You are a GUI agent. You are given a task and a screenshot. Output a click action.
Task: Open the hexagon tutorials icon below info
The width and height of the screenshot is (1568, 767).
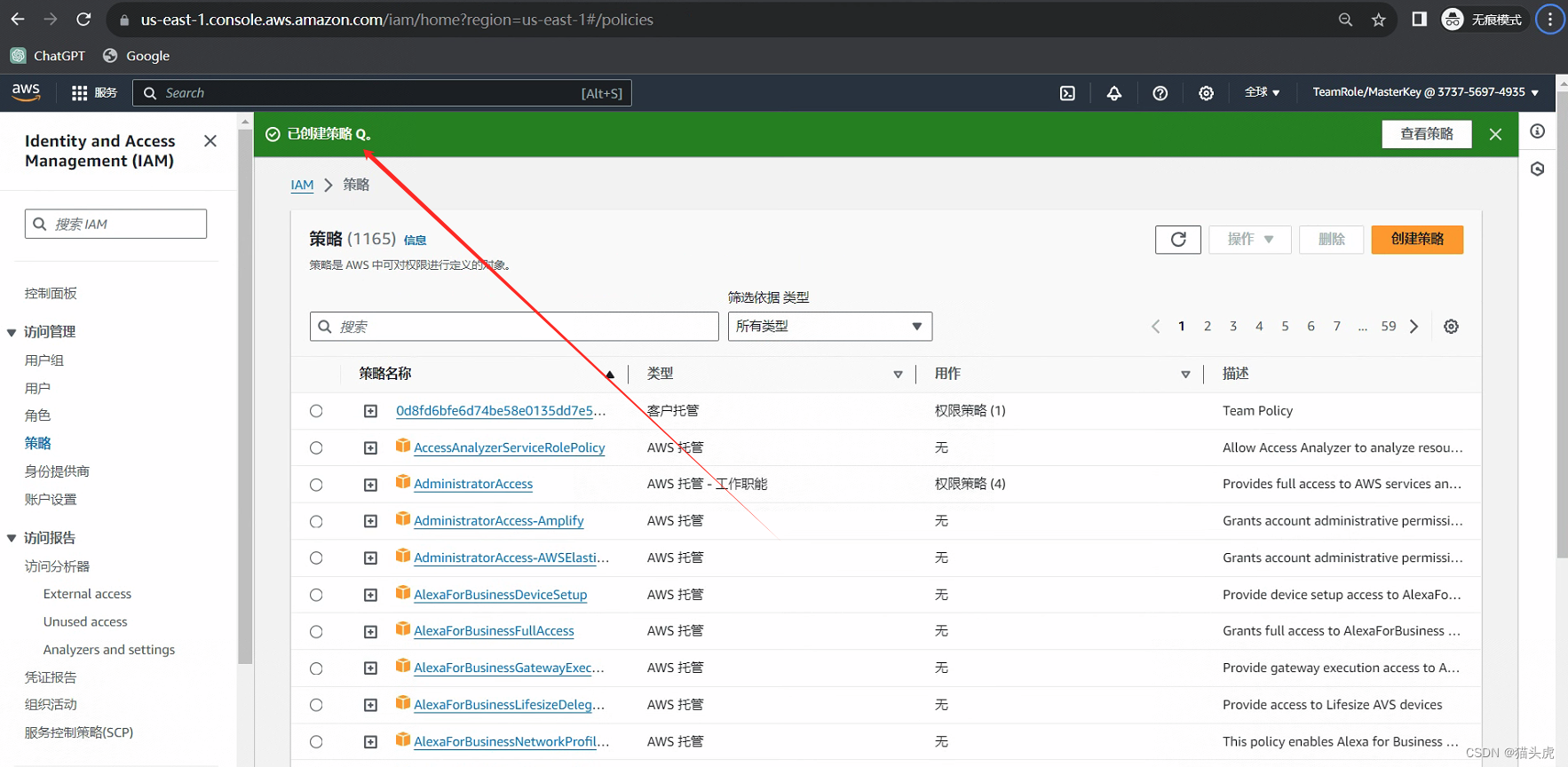pyautogui.click(x=1538, y=169)
